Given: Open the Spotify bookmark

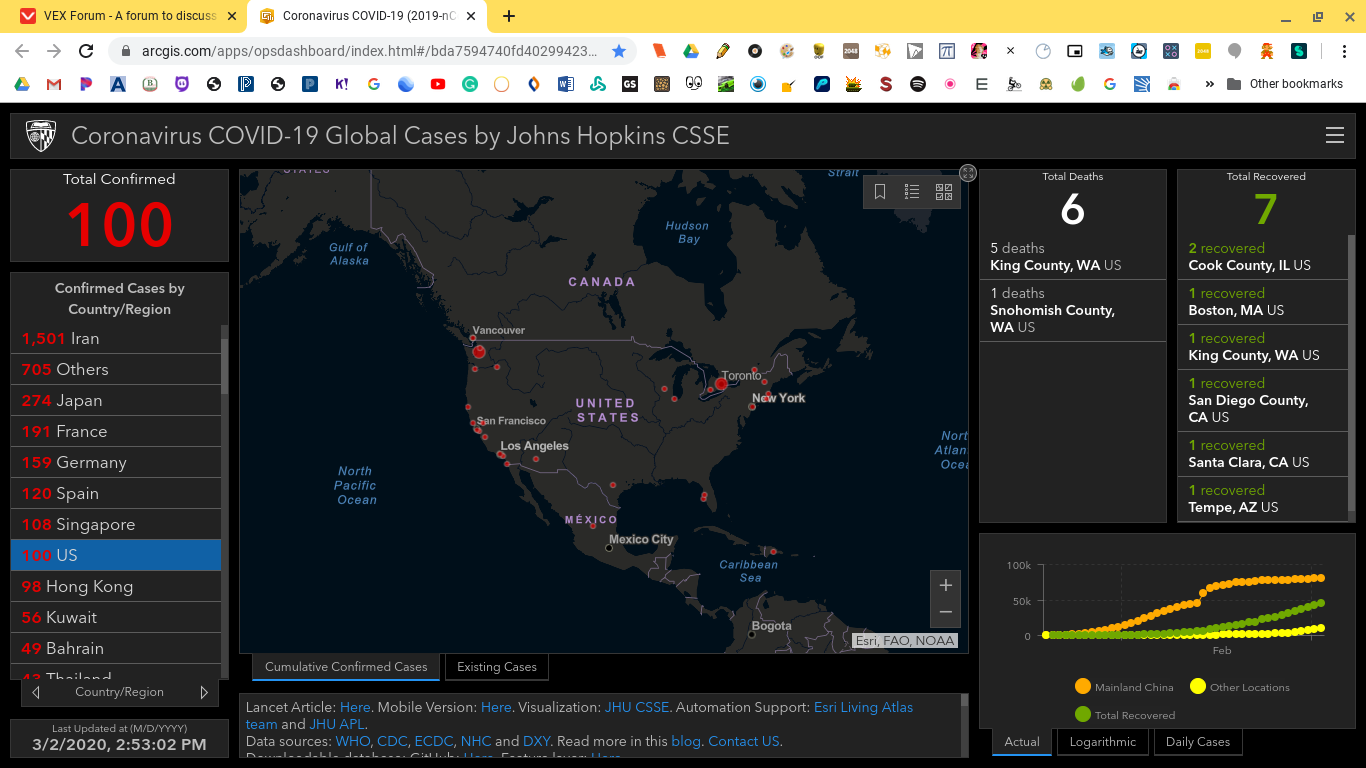Looking at the screenshot, I should coord(918,84).
